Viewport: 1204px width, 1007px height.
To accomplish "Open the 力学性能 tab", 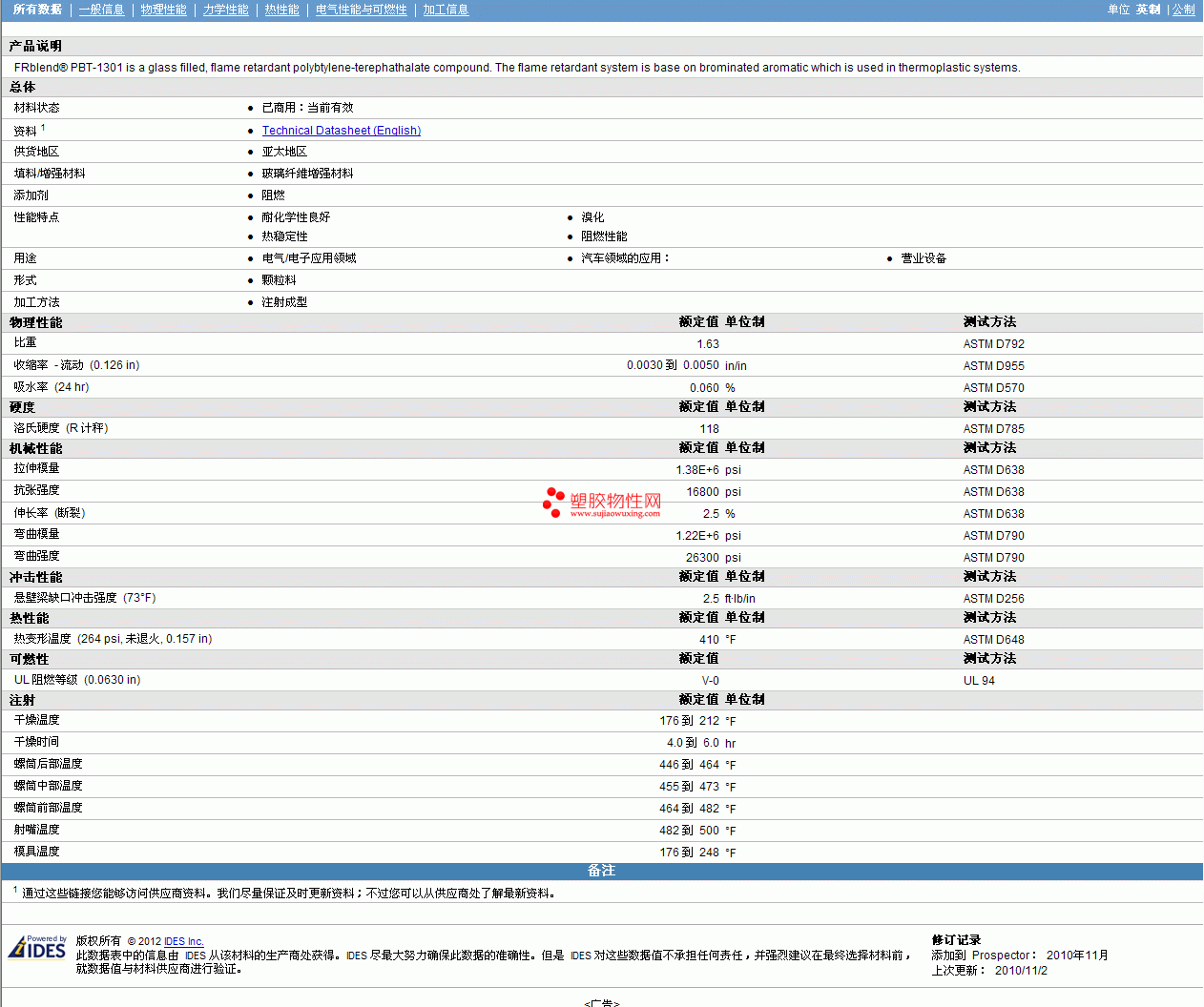I will coord(225,10).
